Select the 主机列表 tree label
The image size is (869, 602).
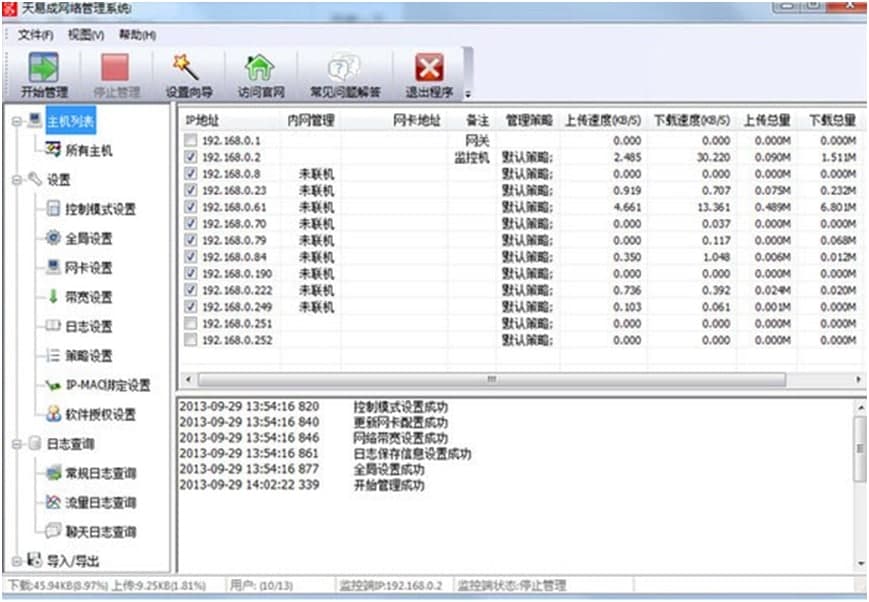(x=70, y=120)
